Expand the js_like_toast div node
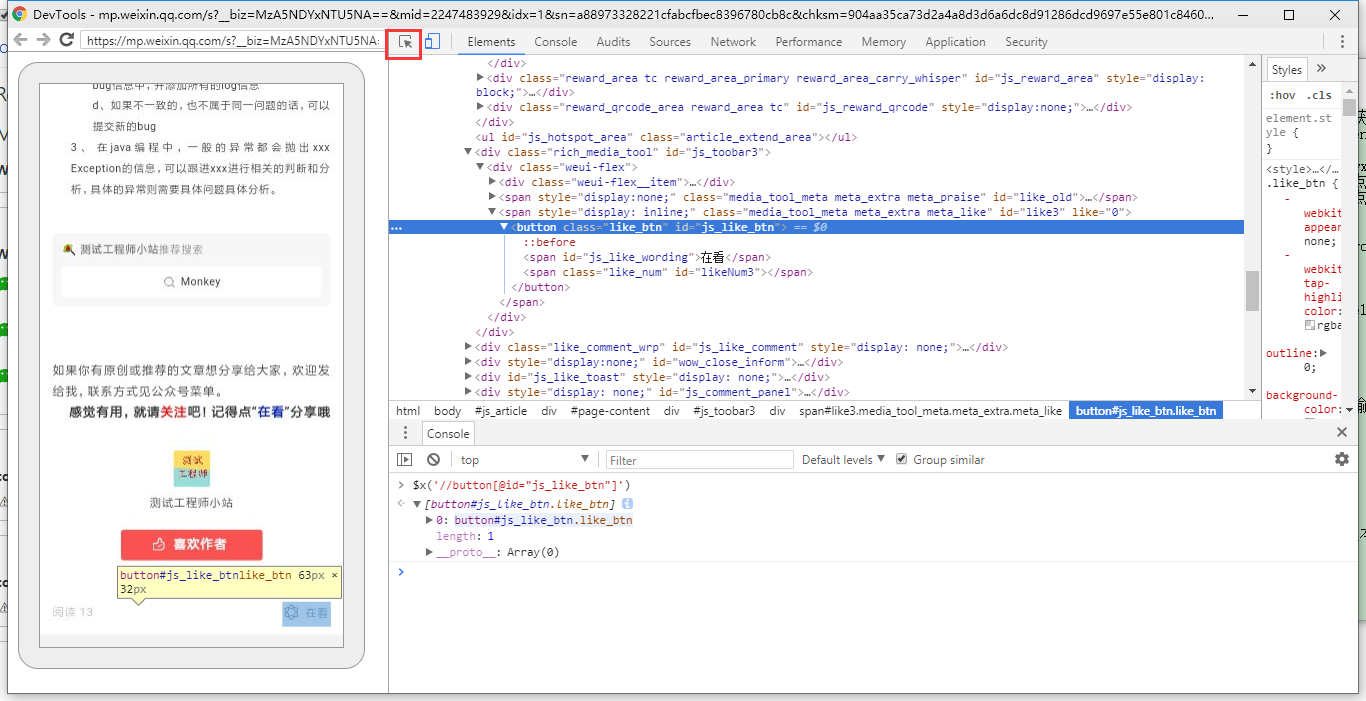1366x701 pixels. (x=469, y=377)
